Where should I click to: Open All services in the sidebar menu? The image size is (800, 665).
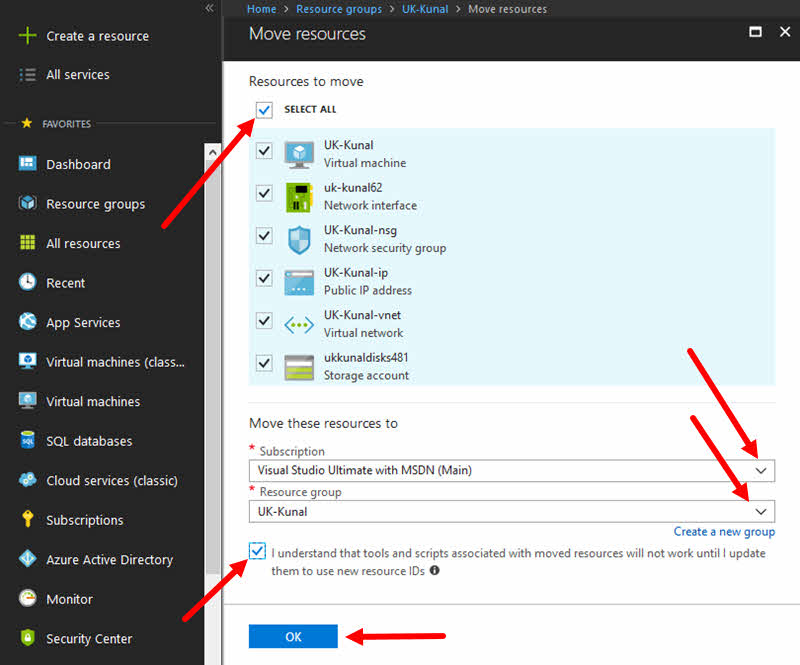78,75
